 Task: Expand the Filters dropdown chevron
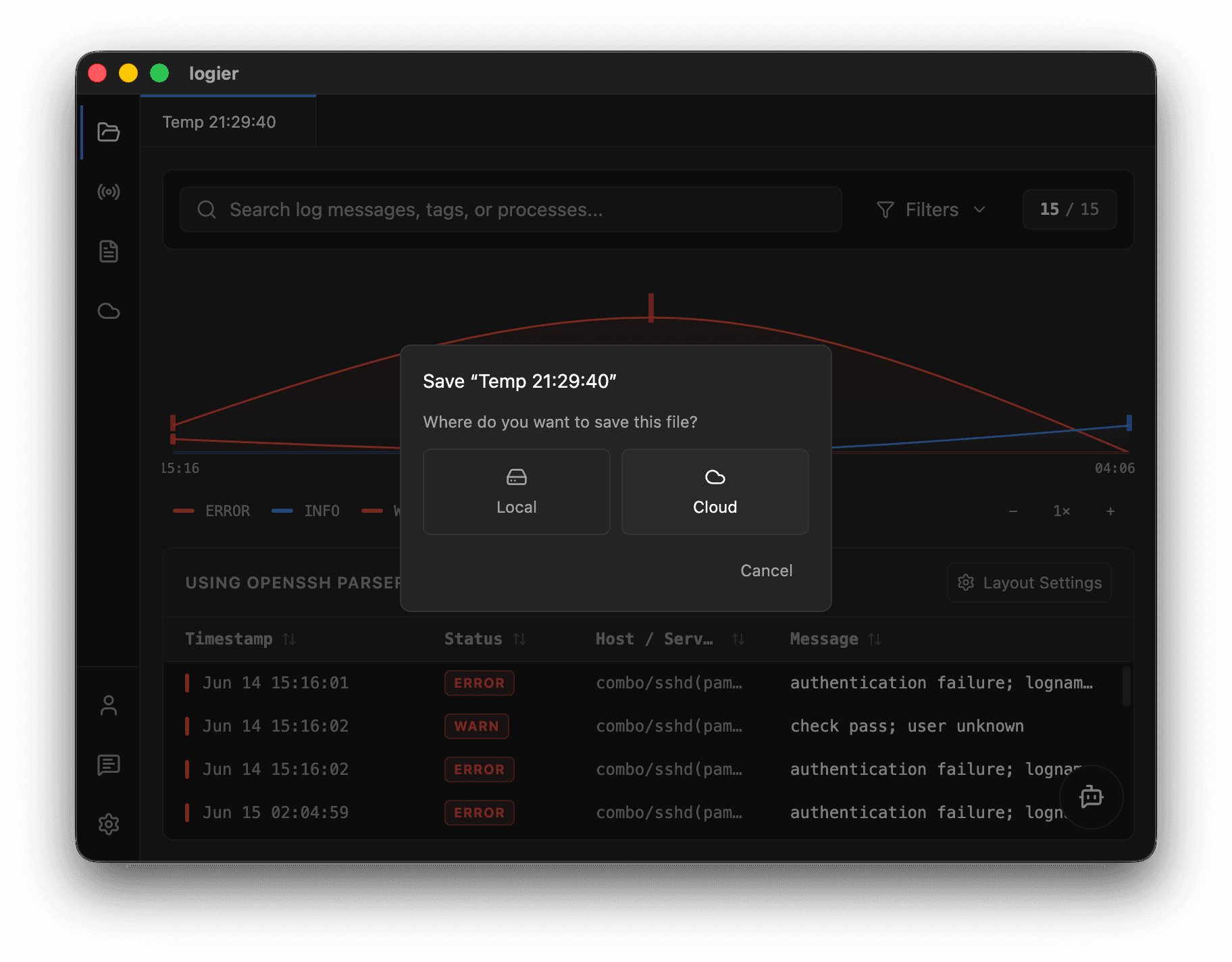979,209
